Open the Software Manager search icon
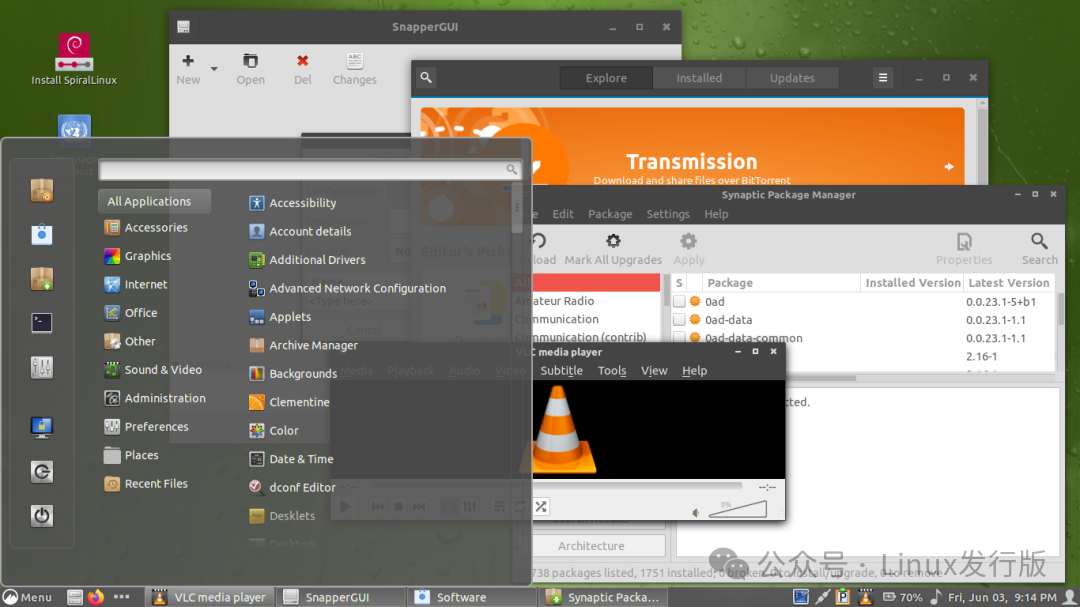The width and height of the screenshot is (1080, 607). (x=426, y=78)
